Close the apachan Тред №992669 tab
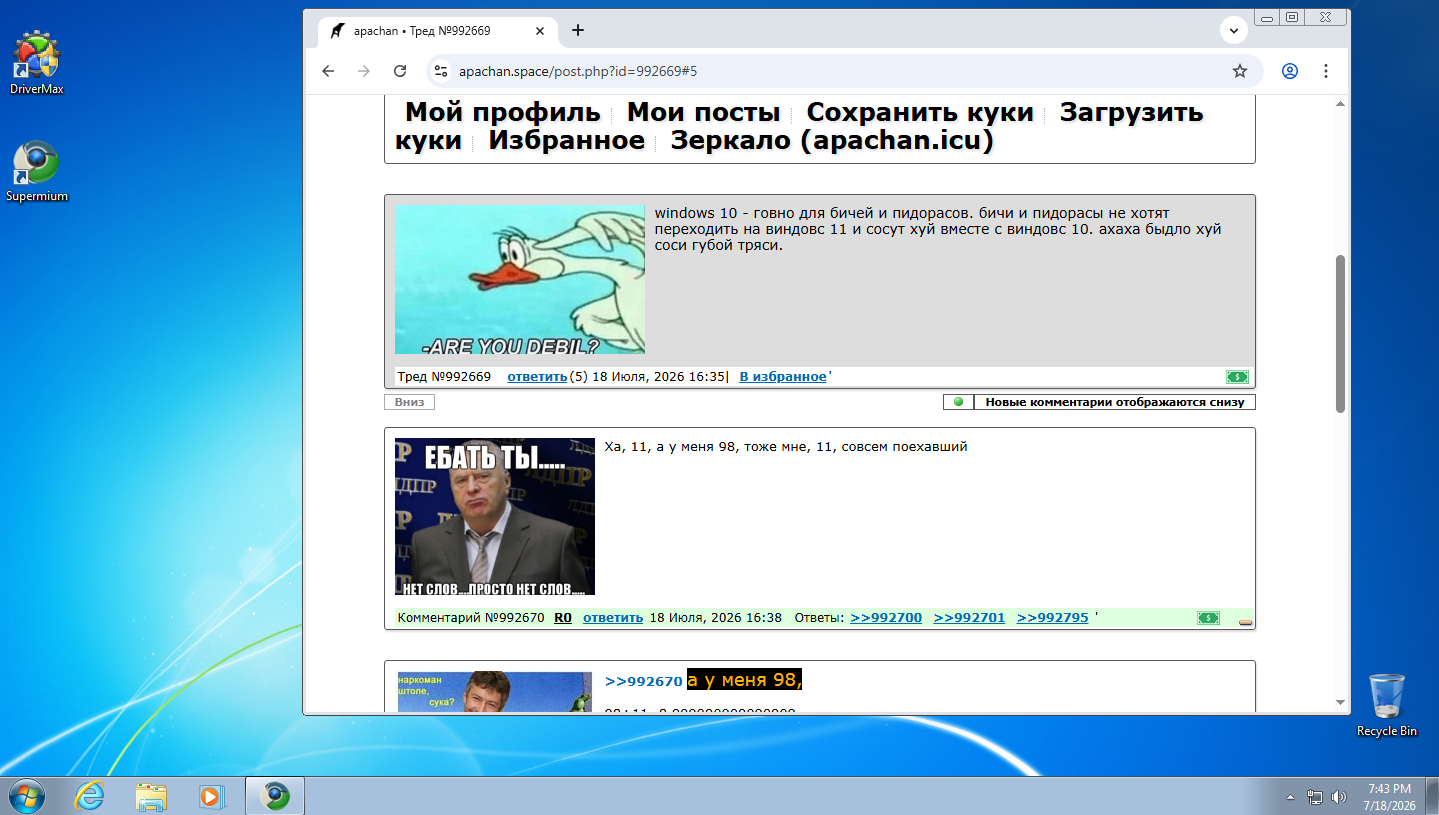The image size is (1439, 815). (x=540, y=31)
